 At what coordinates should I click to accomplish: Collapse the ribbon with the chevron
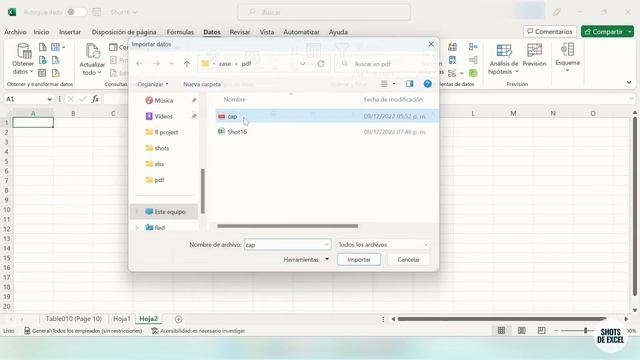tap(629, 82)
